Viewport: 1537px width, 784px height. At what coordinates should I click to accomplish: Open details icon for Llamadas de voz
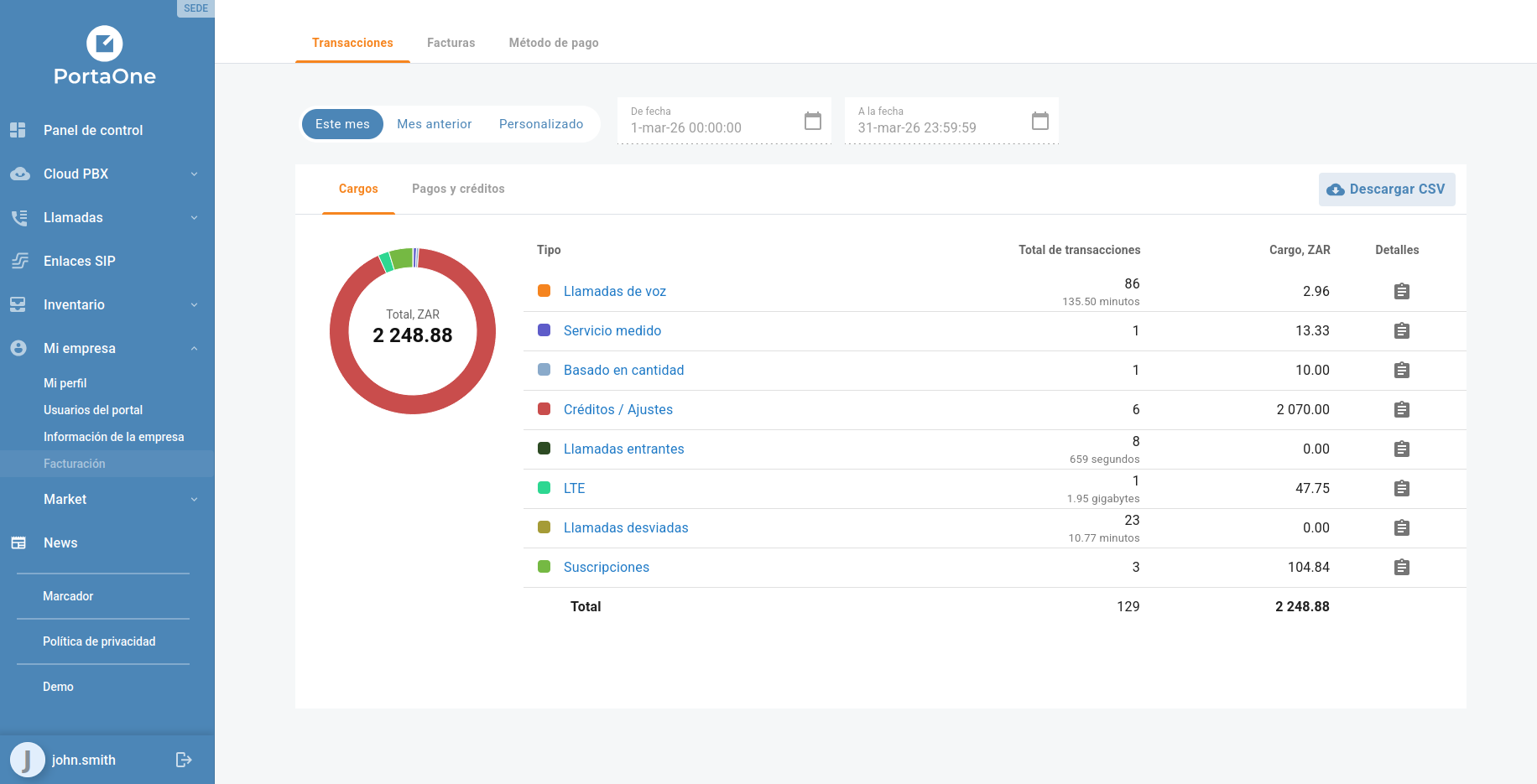click(x=1401, y=292)
